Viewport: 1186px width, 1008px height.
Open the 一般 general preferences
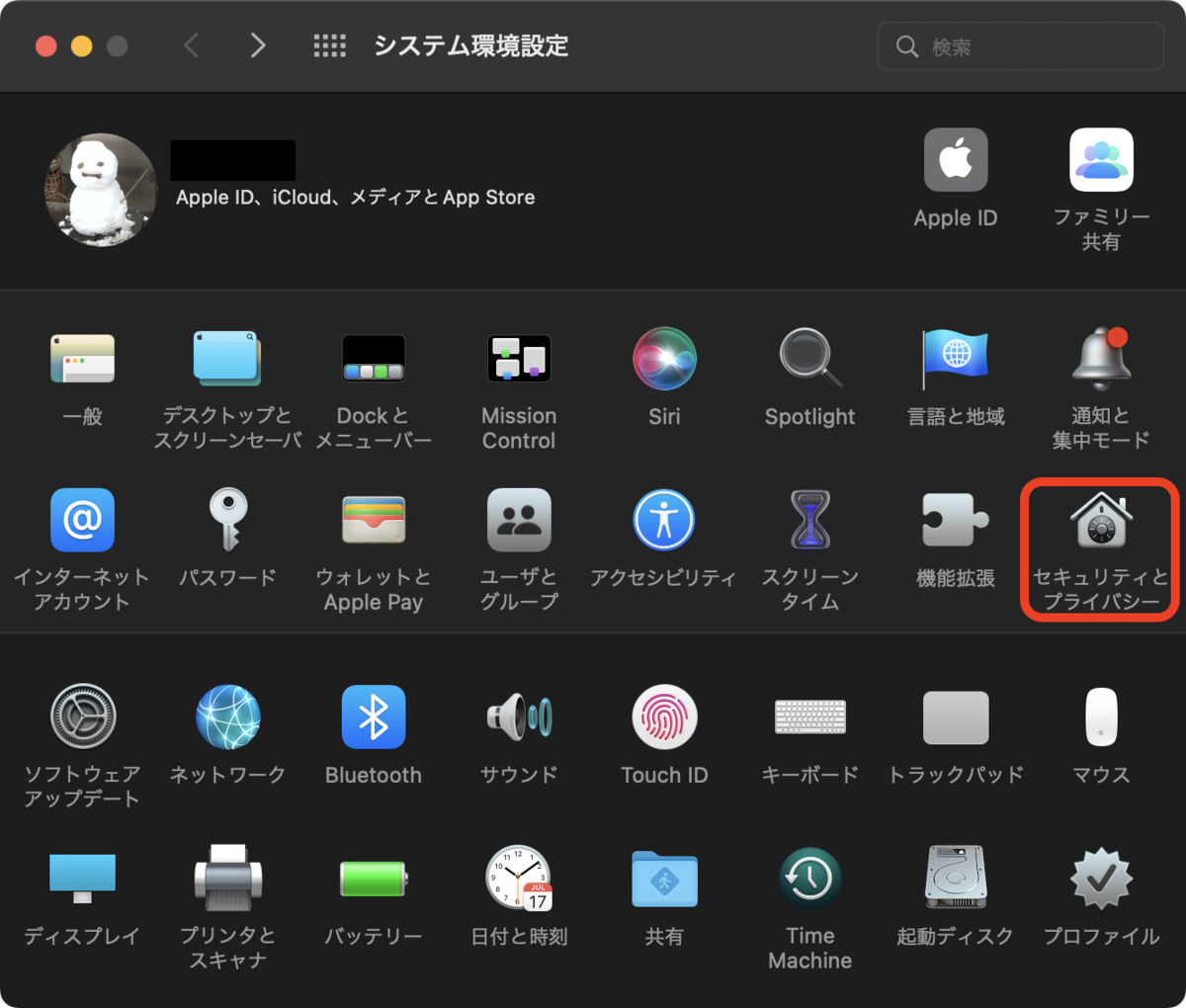[x=82, y=358]
